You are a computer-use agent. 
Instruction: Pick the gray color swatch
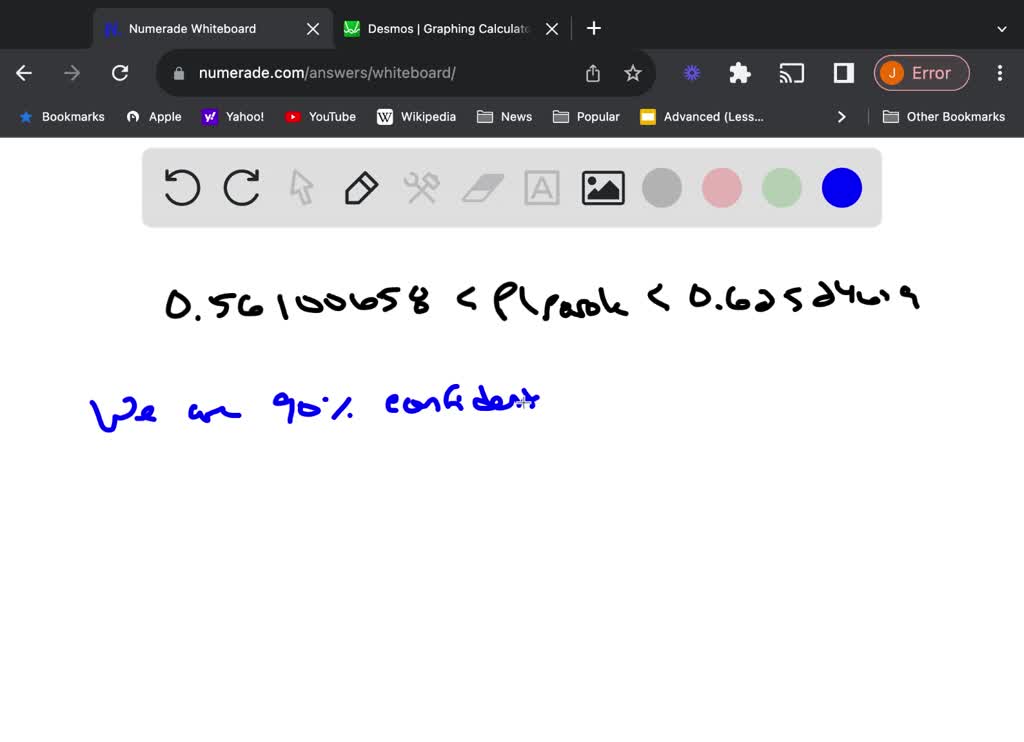pyautogui.click(x=662, y=188)
